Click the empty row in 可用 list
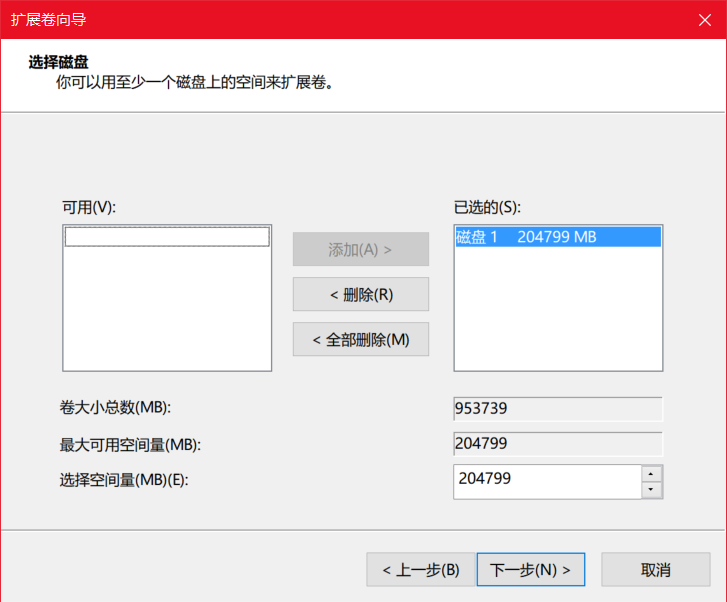Image resolution: width=727 pixels, height=602 pixels. 167,237
